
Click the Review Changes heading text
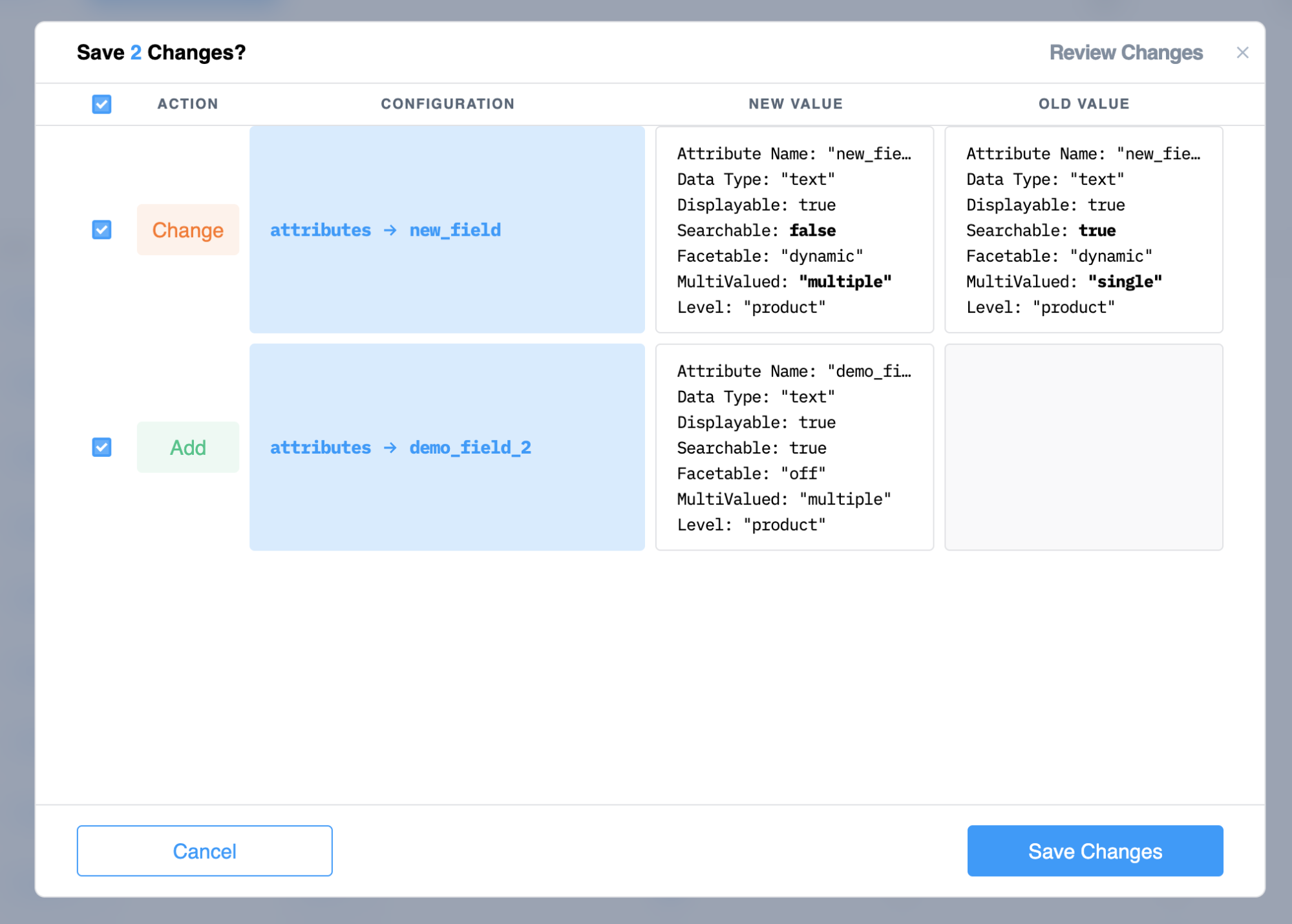[x=1125, y=53]
